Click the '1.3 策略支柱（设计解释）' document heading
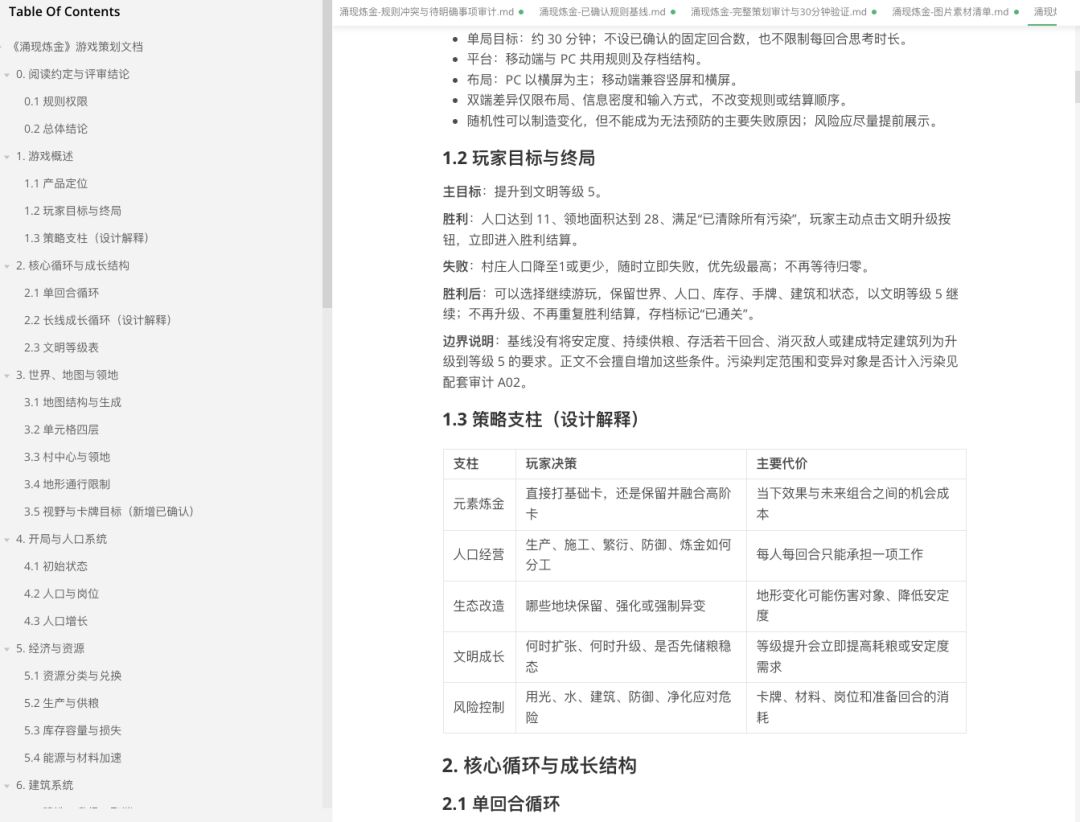 pyautogui.click(x=544, y=420)
